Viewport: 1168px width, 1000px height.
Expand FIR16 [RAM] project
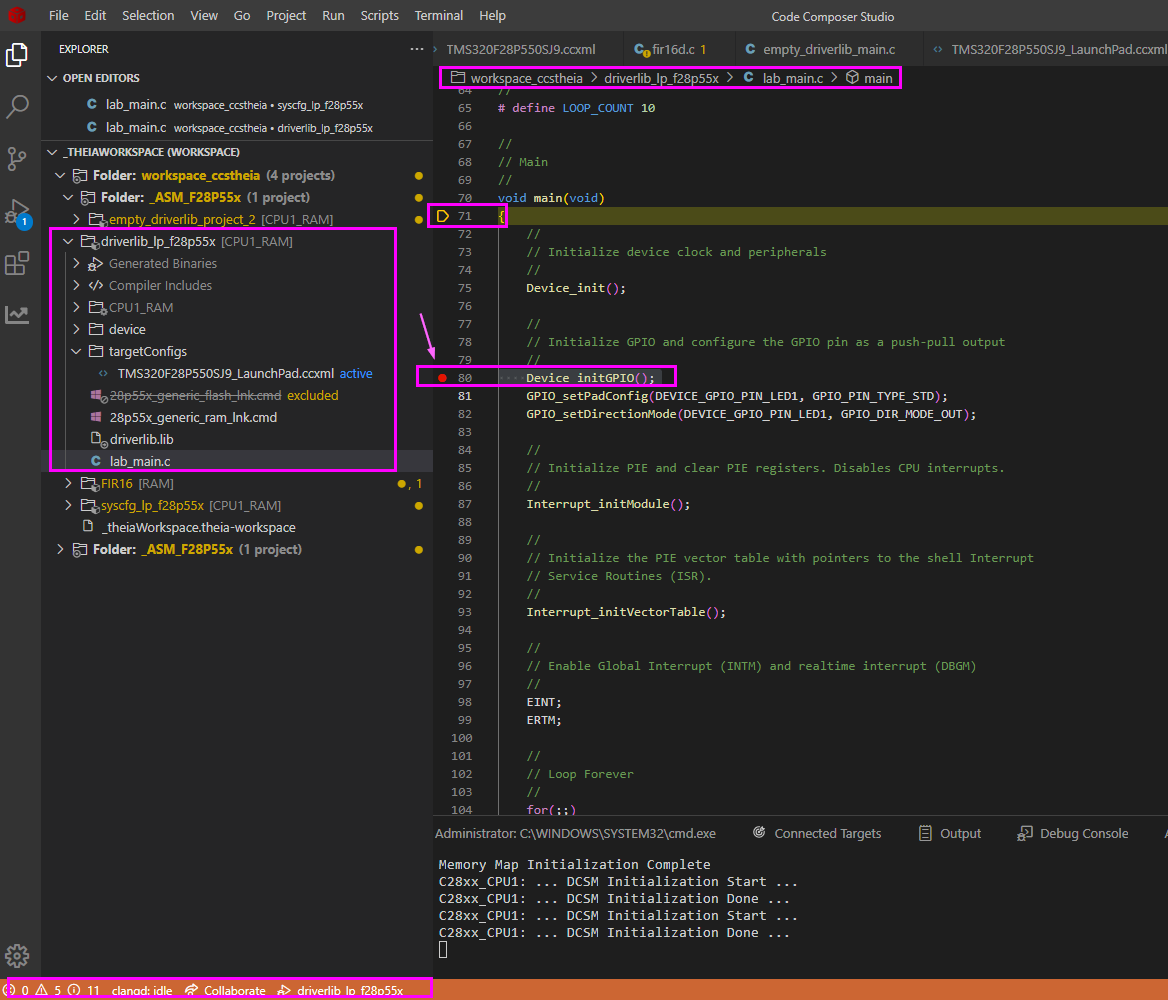coord(69,484)
